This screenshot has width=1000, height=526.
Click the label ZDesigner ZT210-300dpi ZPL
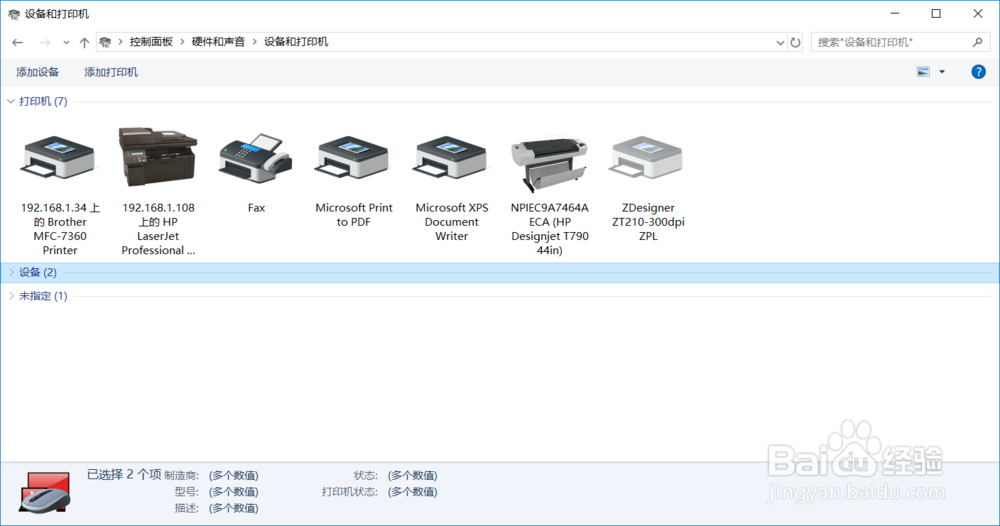(648, 222)
